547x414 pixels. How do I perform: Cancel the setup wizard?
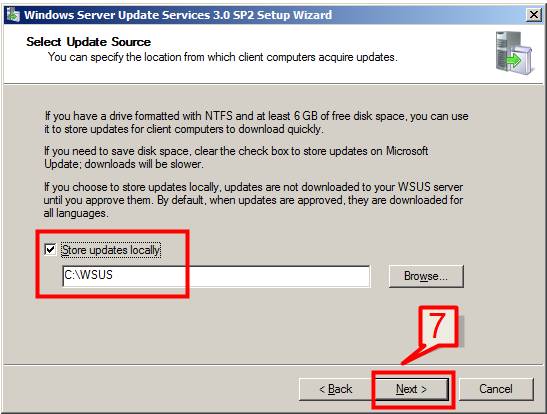(496, 389)
